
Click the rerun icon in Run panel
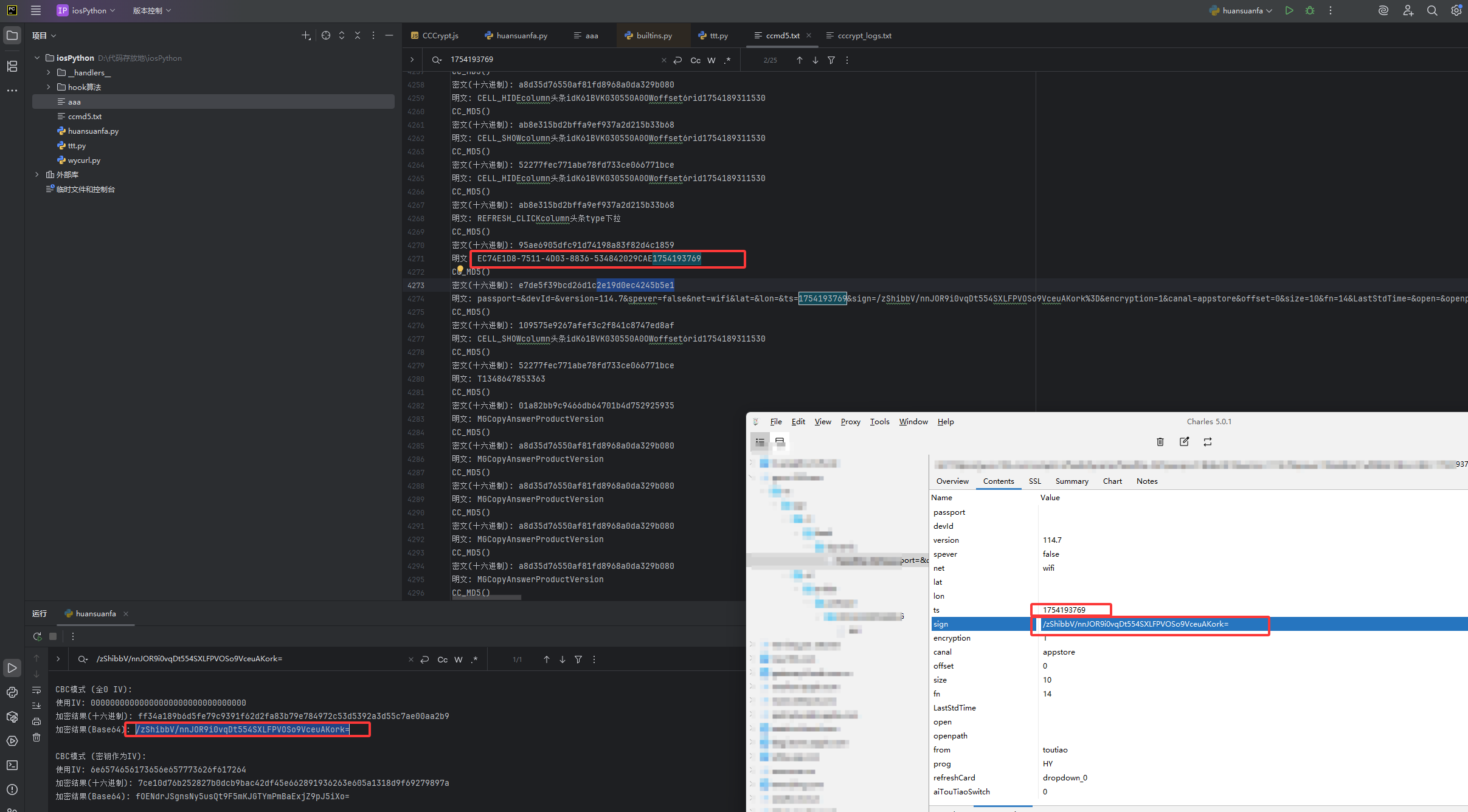37,636
